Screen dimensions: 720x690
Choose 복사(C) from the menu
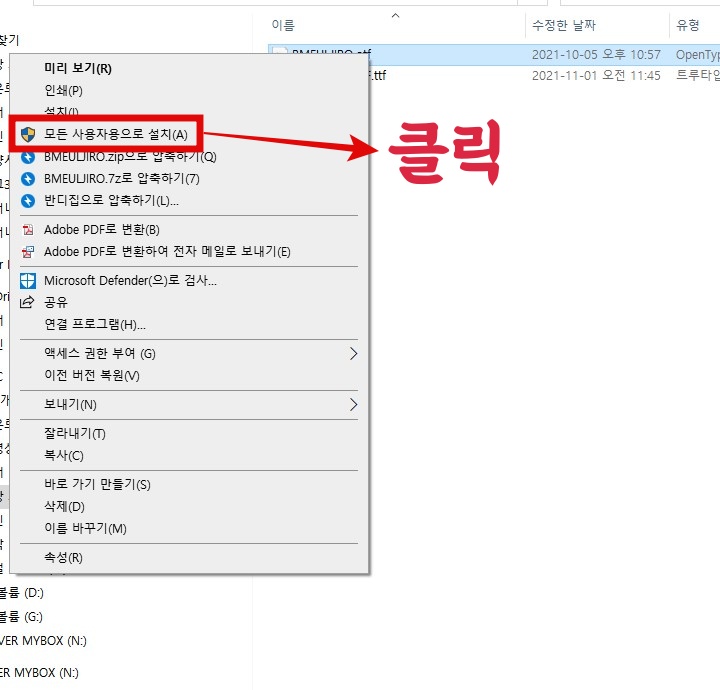tap(64, 455)
